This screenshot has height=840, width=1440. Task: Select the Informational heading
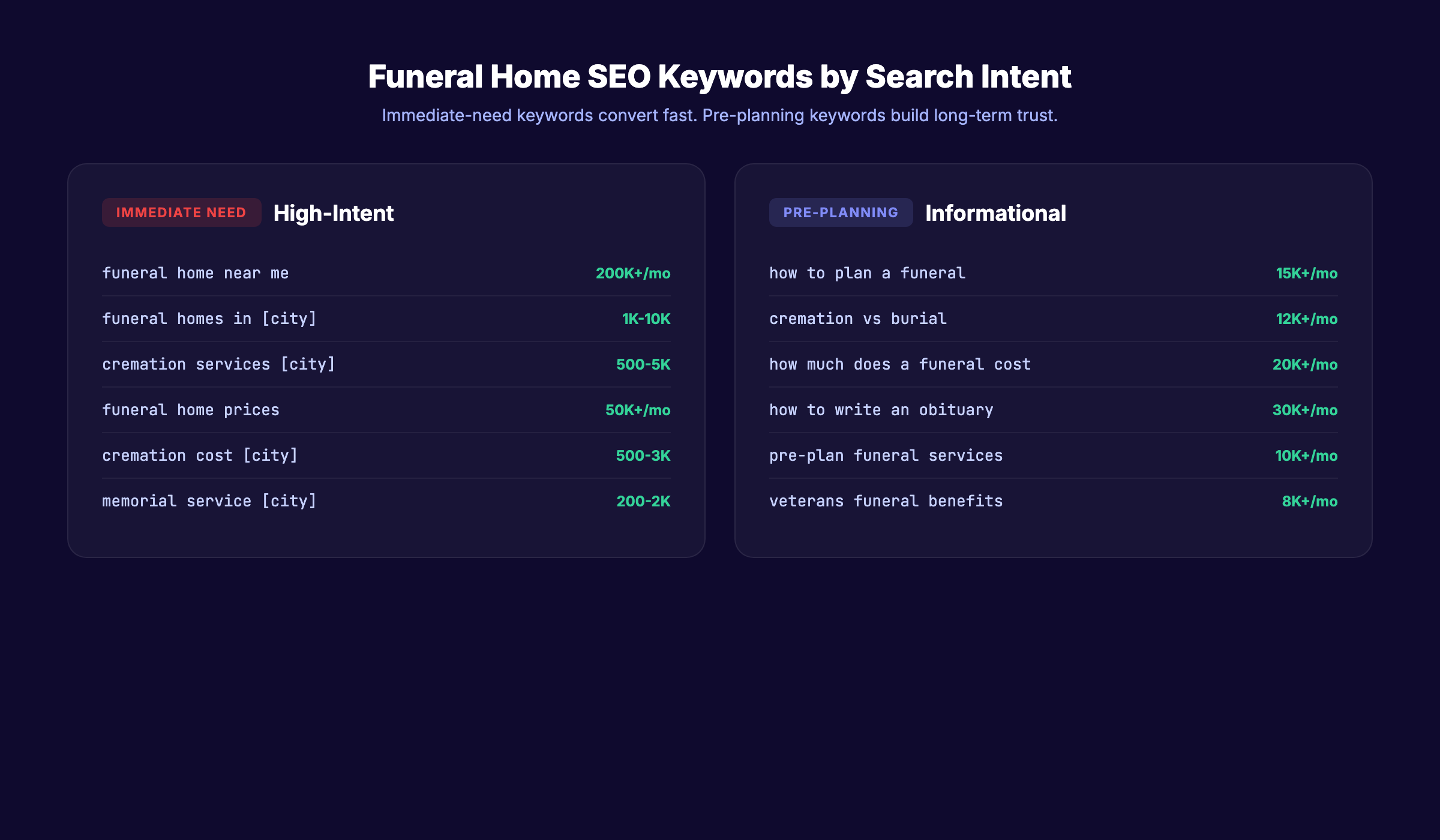(x=995, y=213)
